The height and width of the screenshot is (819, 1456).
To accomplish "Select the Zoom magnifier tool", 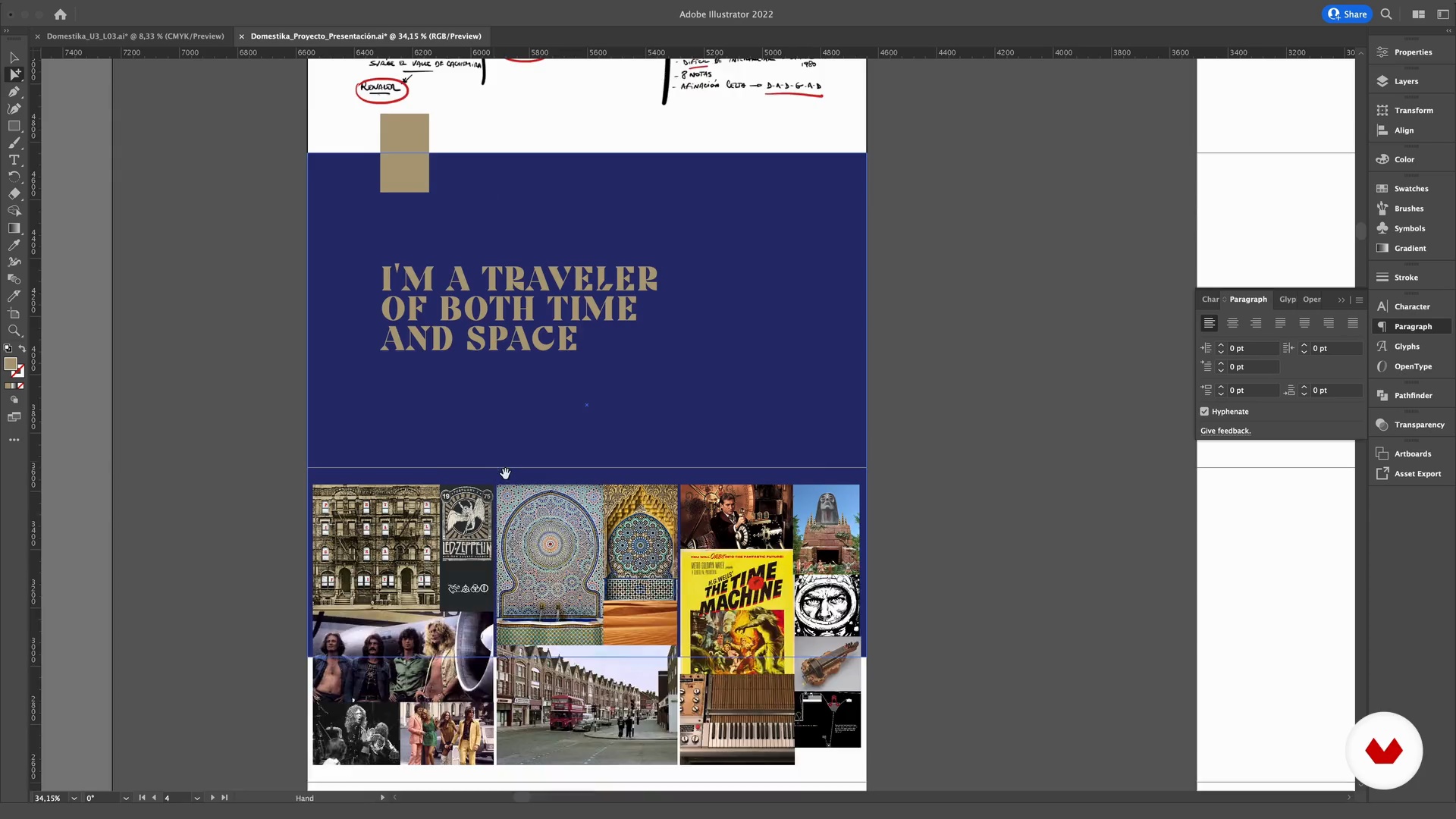I will (14, 331).
